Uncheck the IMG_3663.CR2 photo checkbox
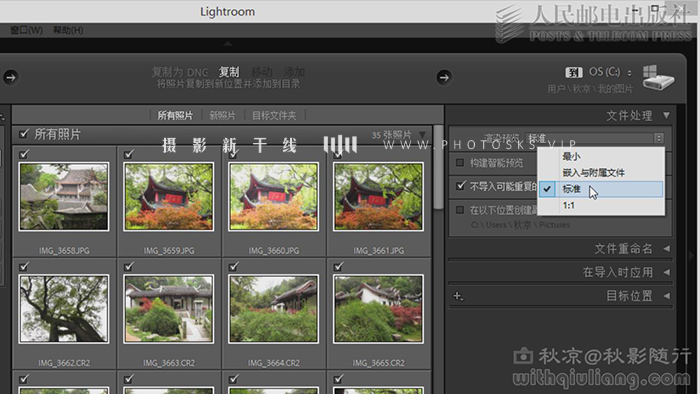The height and width of the screenshot is (394, 700). click(x=129, y=267)
